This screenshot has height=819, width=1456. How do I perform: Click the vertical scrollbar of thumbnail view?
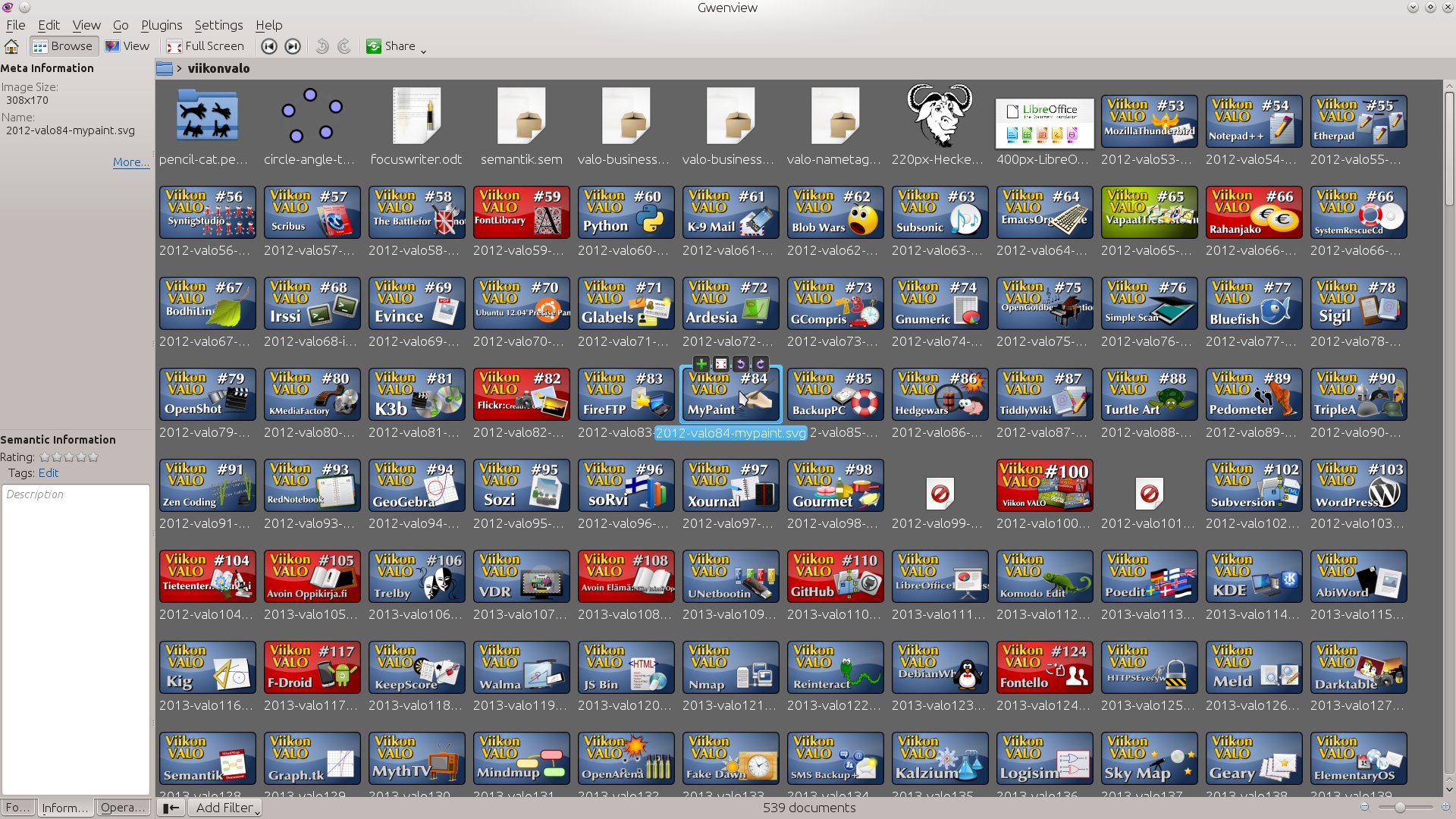point(1448,148)
